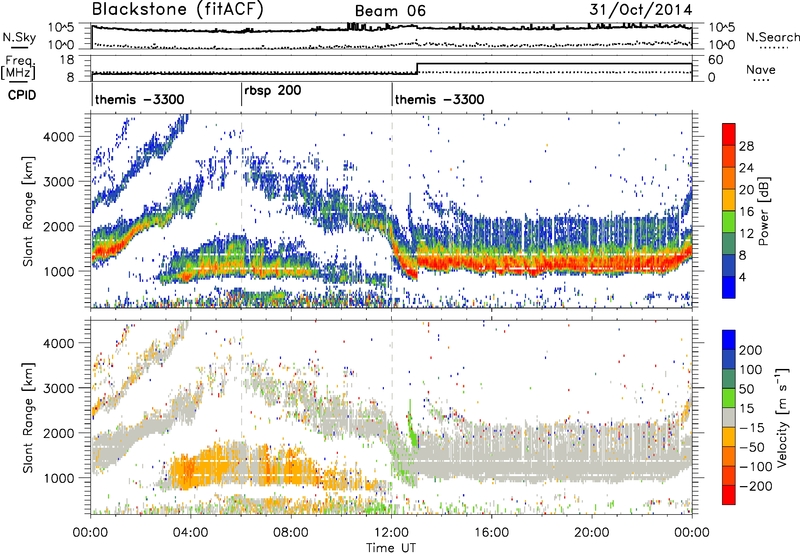Click the 'Power [dB]' colorbar title
800x554 pixels.
764,211
